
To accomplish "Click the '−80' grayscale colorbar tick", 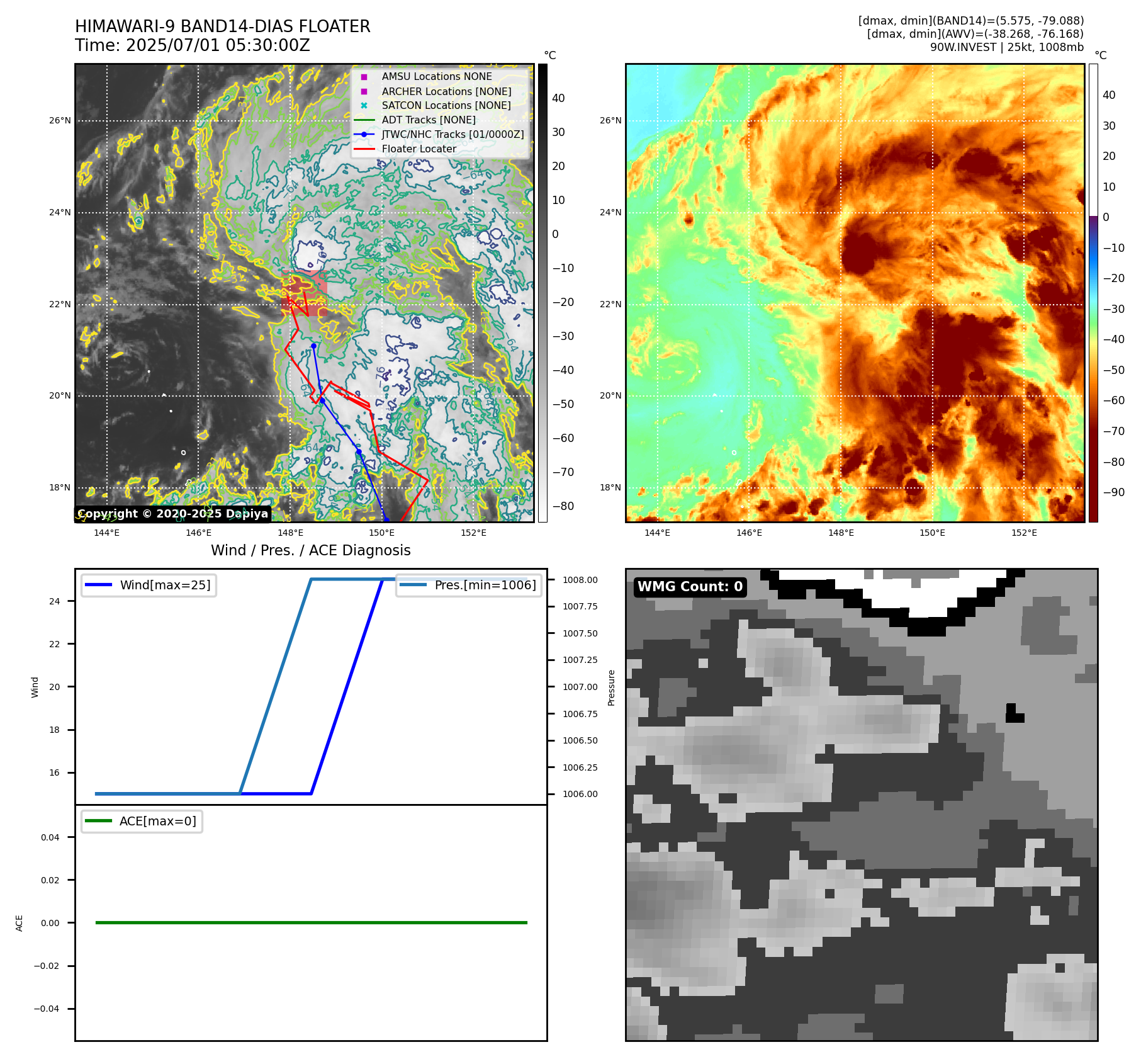I will click(x=563, y=506).
